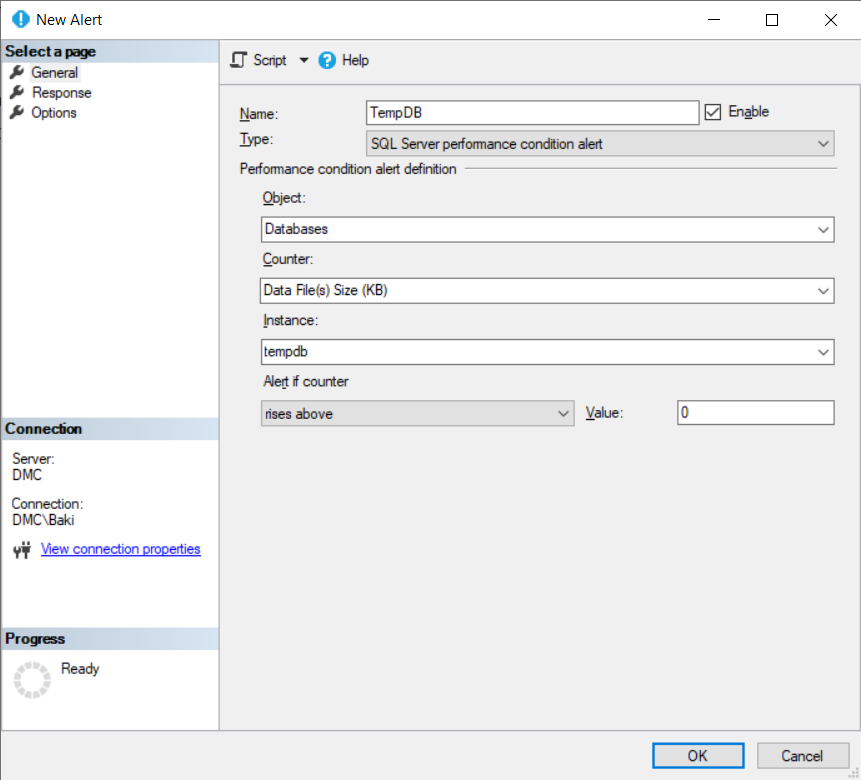Screen dimensions: 861x780
Task: Click the wrench icon beside Options
Action: (x=16, y=112)
